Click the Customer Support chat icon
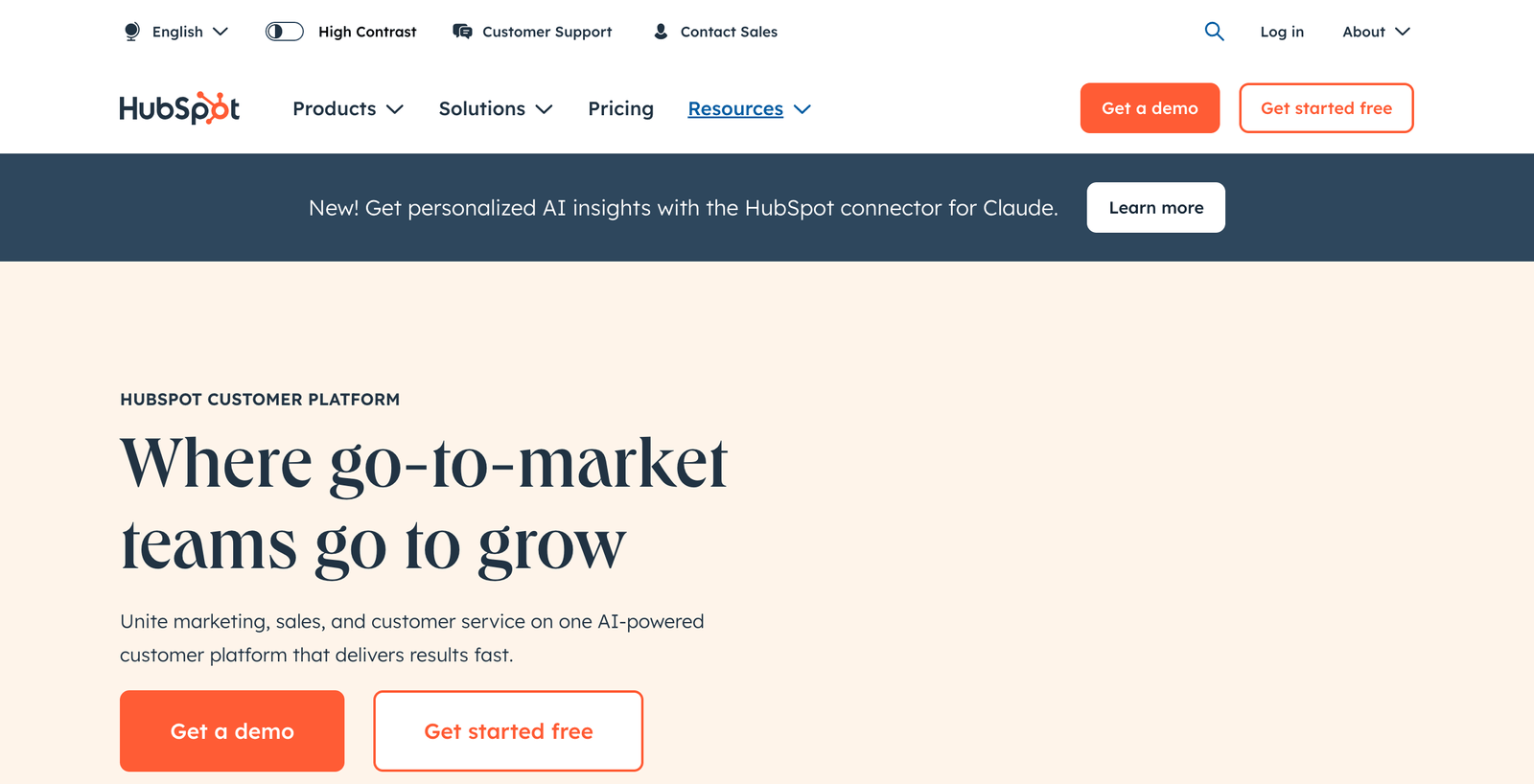The height and width of the screenshot is (784, 1534). 461,32
